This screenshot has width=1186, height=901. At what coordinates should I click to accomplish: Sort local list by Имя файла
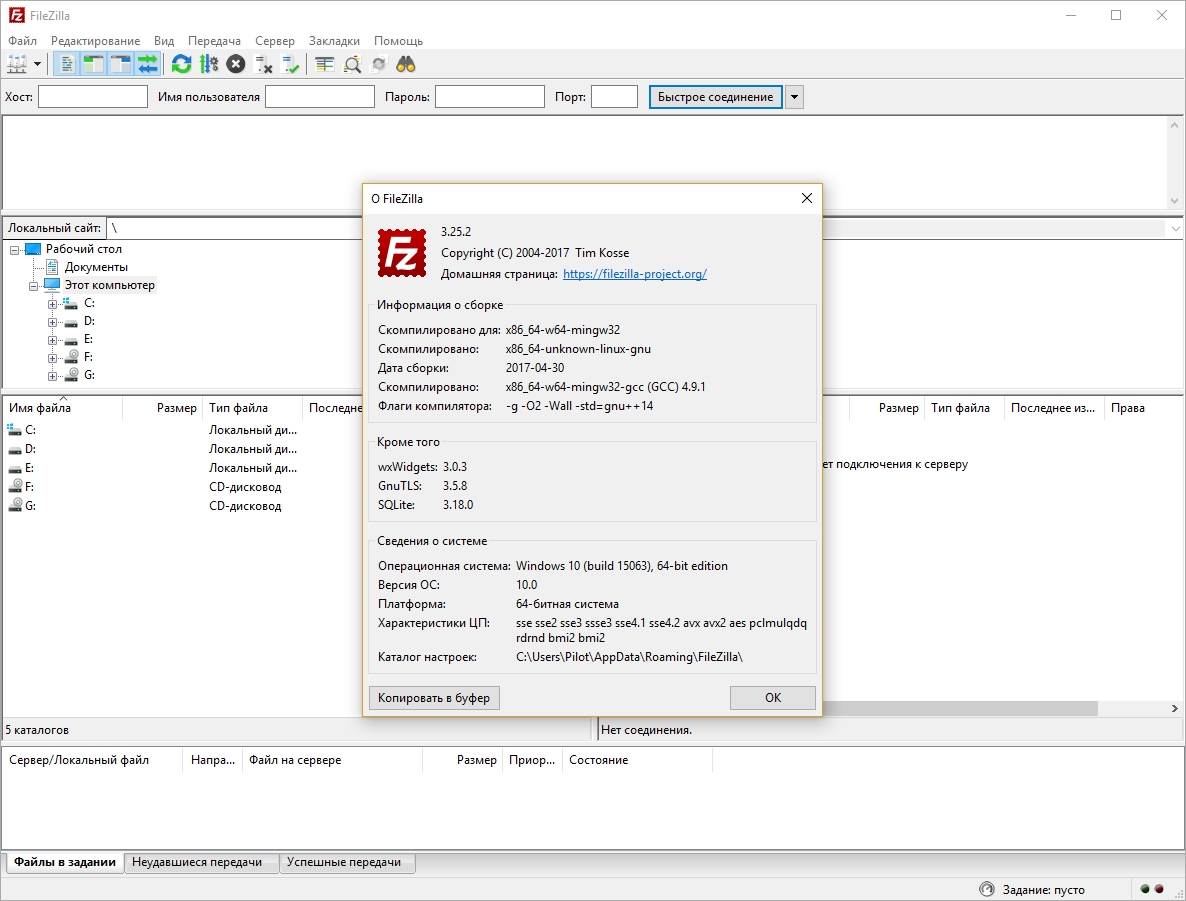pos(63,408)
